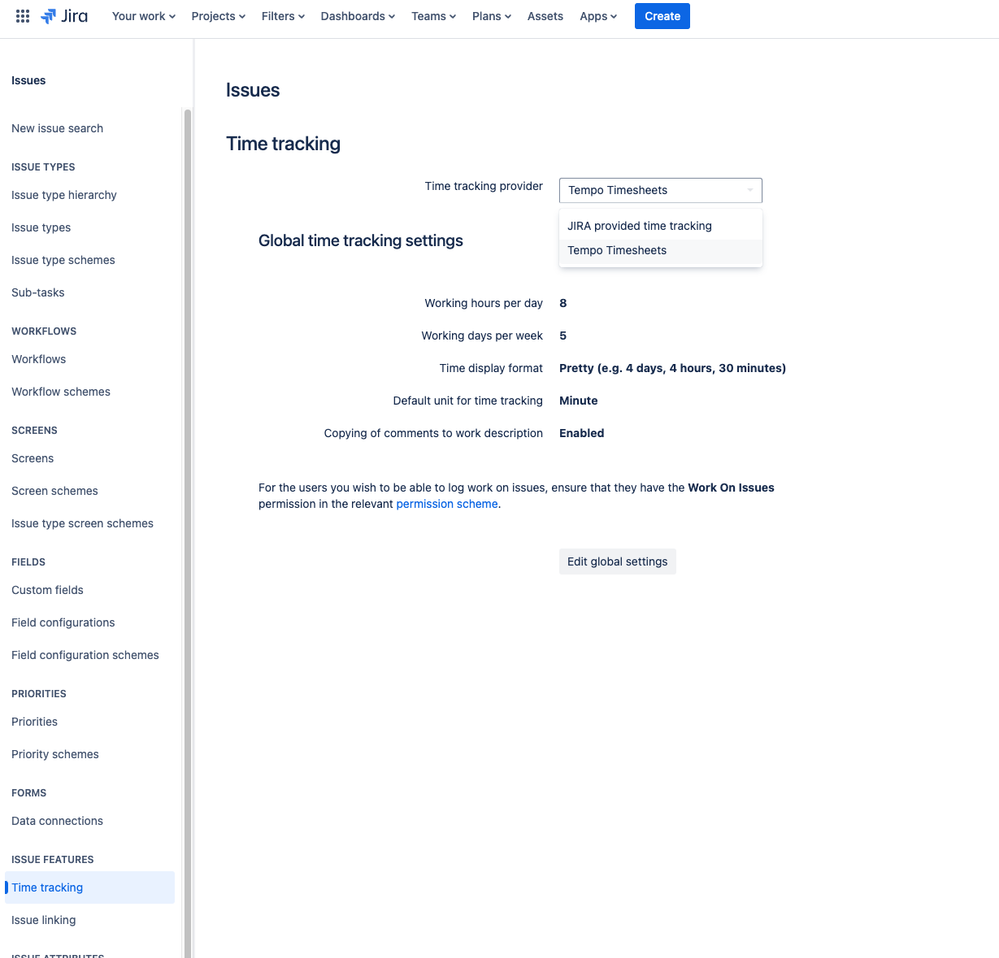This screenshot has width=999, height=958.
Task: Go to Workflows page
Action: [38, 359]
